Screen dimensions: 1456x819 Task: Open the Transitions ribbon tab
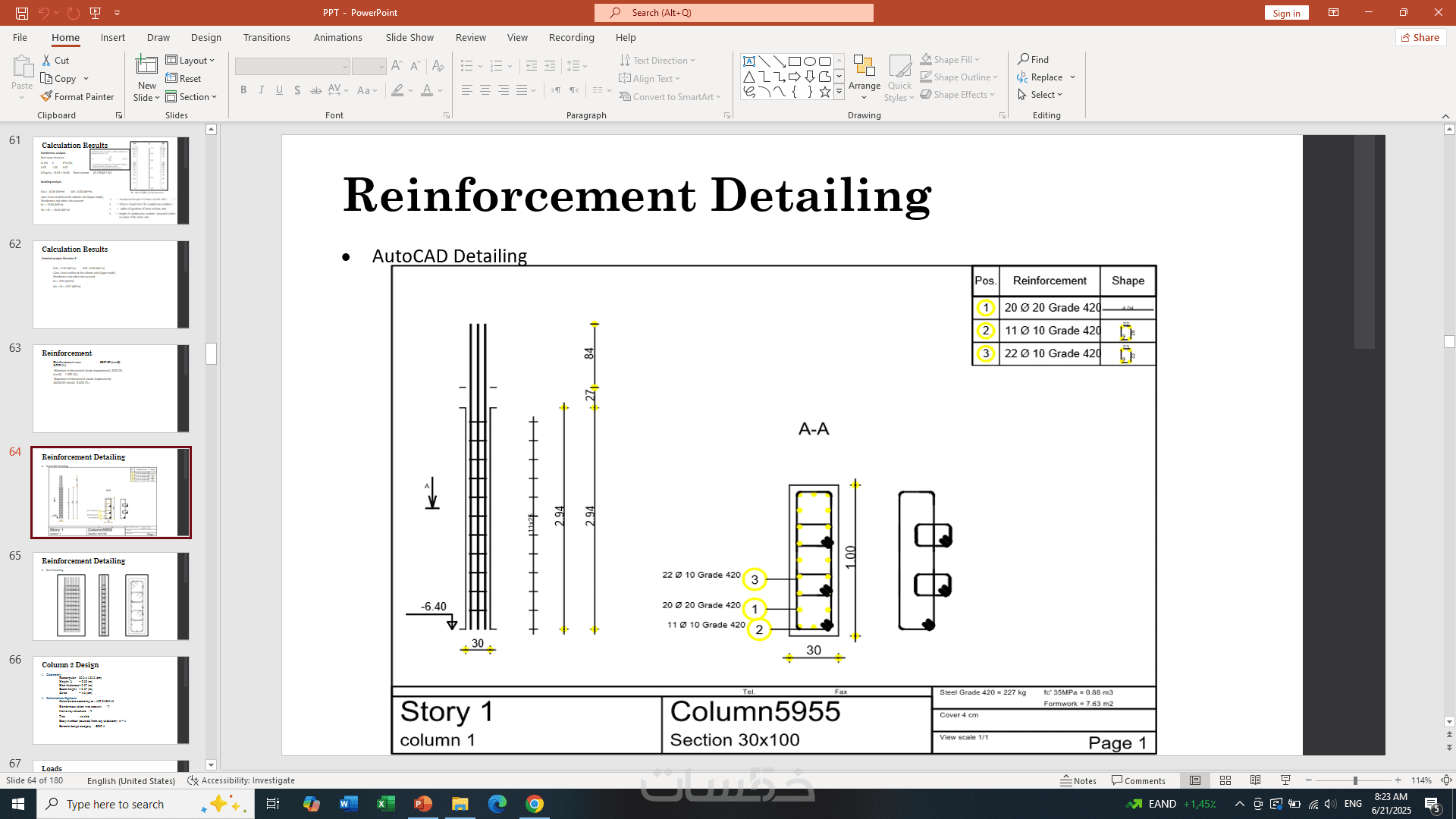(x=266, y=37)
